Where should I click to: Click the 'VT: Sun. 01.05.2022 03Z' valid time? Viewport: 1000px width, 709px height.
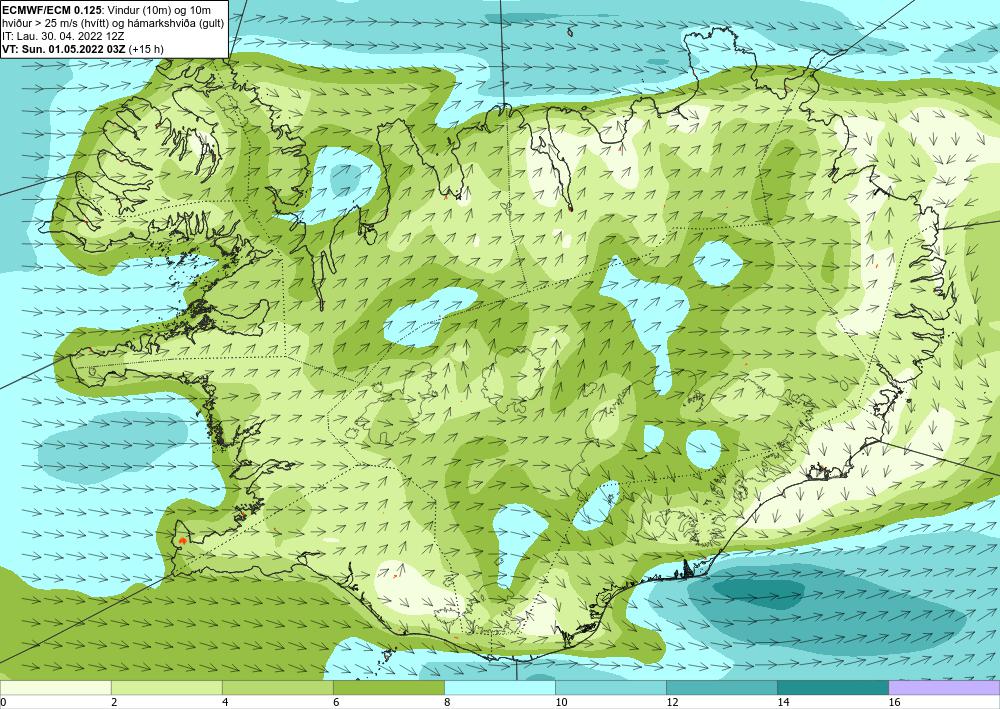pos(64,49)
